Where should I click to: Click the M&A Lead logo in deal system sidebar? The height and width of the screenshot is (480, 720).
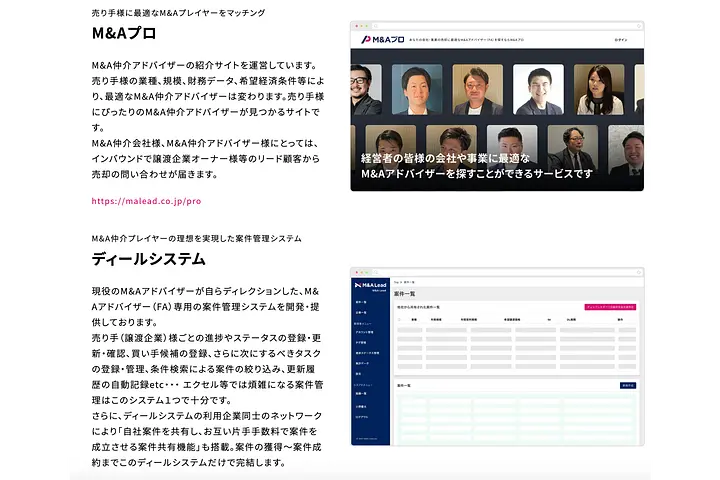[x=371, y=286]
